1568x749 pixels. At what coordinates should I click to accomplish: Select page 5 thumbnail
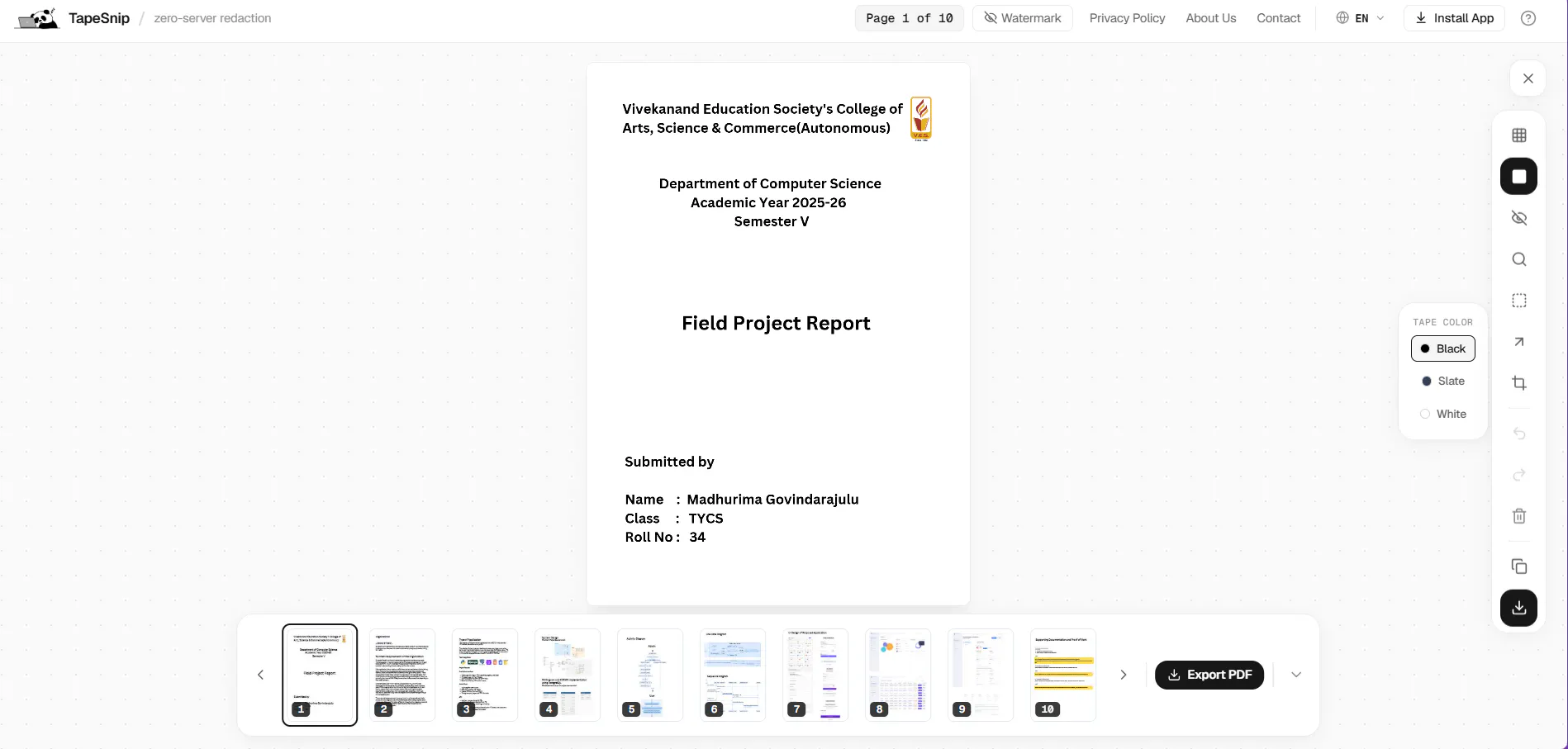coord(650,675)
